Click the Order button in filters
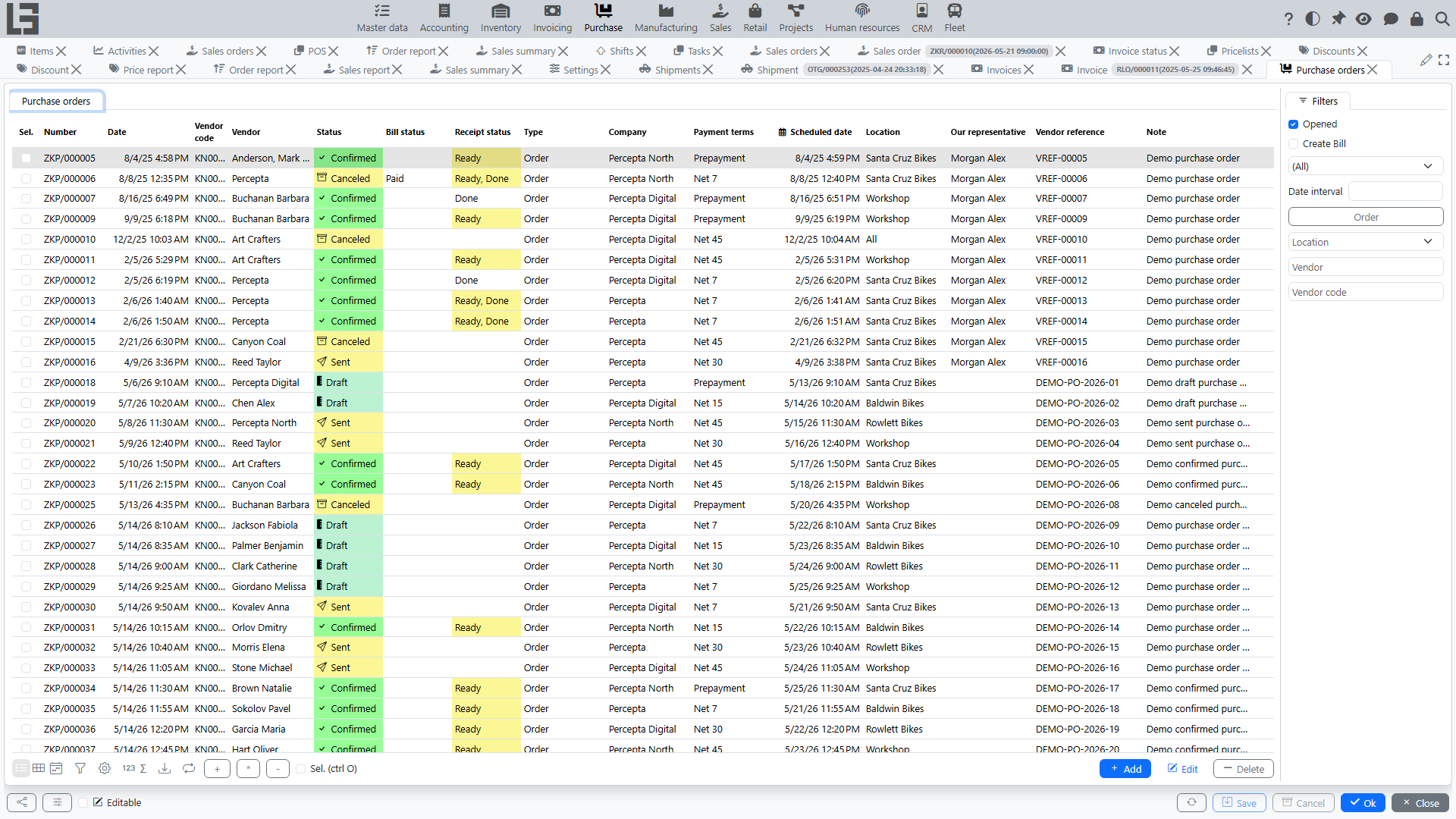Screen dimensions: 1456x819 pyautogui.click(x=1366, y=217)
